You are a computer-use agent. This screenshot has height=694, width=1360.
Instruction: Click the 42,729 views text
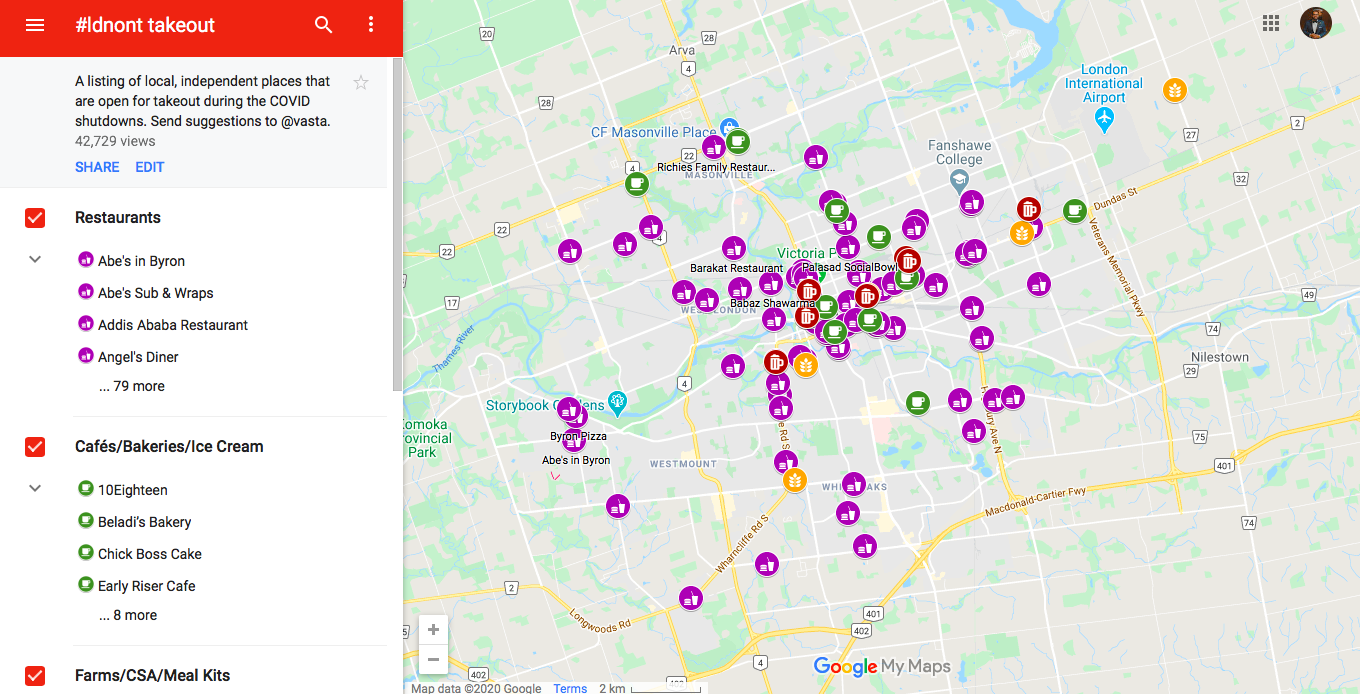click(115, 141)
